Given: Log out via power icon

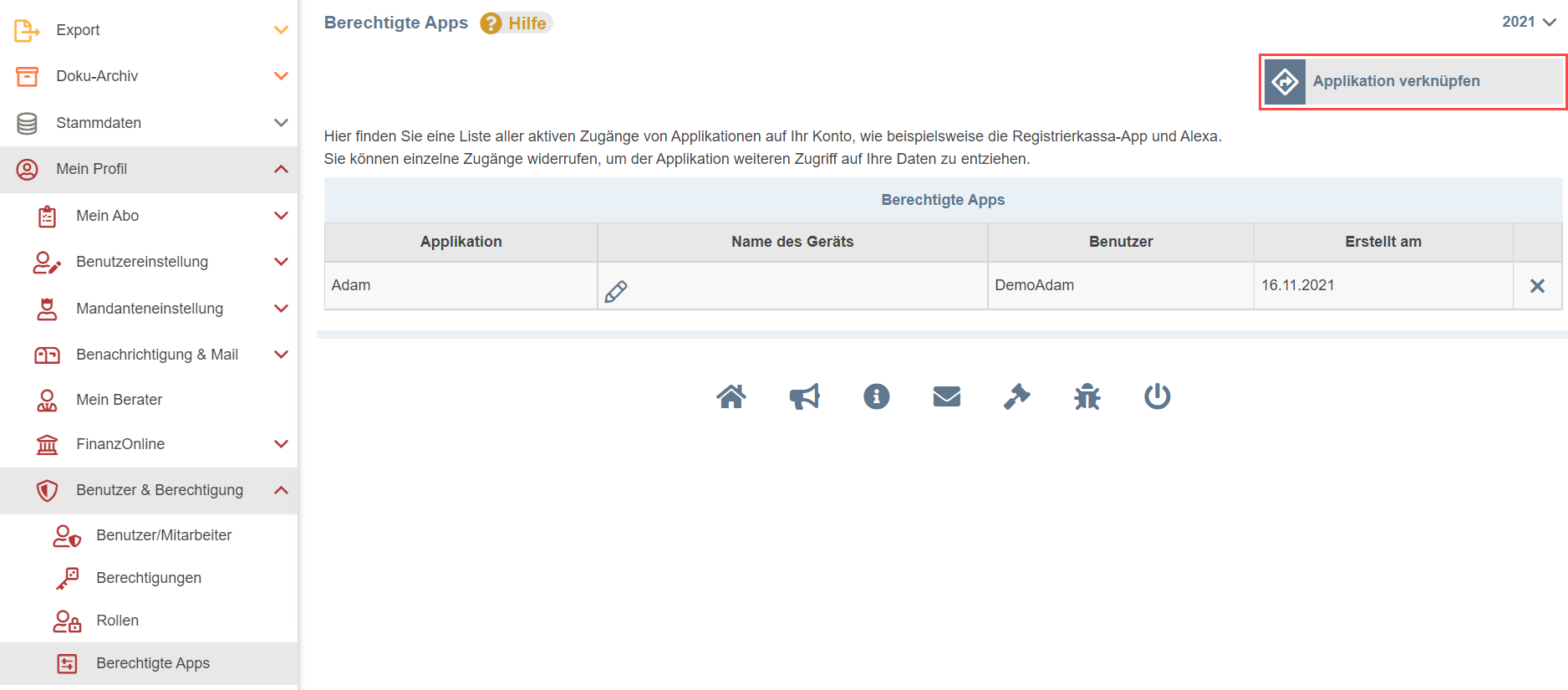Looking at the screenshot, I should [x=1158, y=396].
